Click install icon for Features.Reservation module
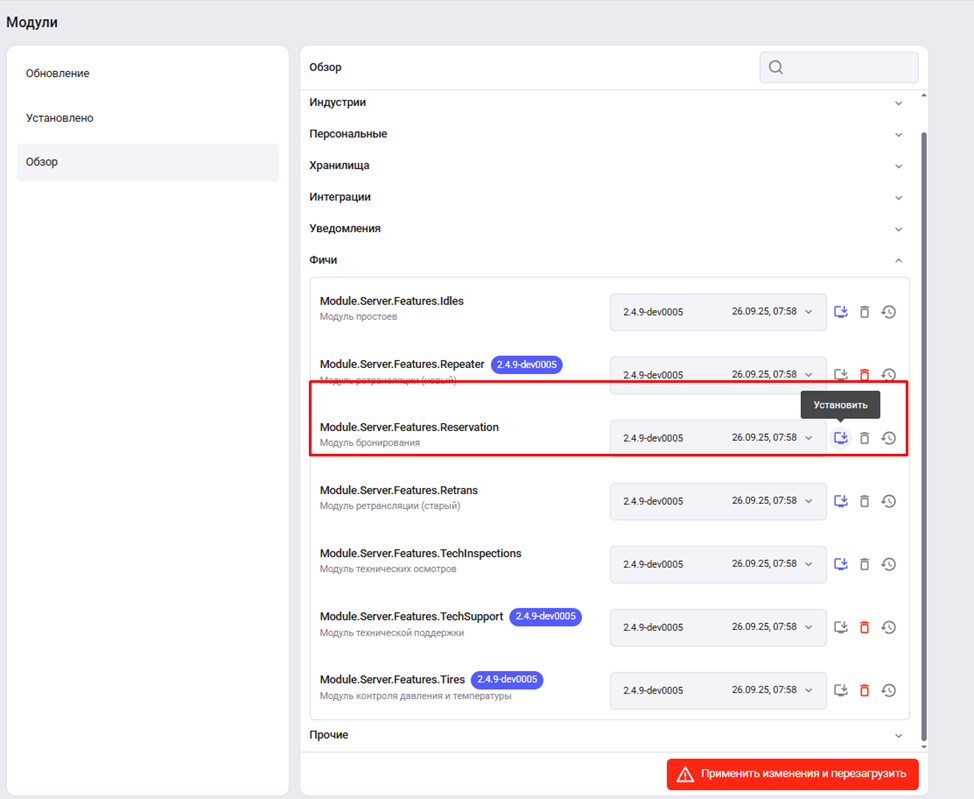The width and height of the screenshot is (974, 799). [841, 438]
